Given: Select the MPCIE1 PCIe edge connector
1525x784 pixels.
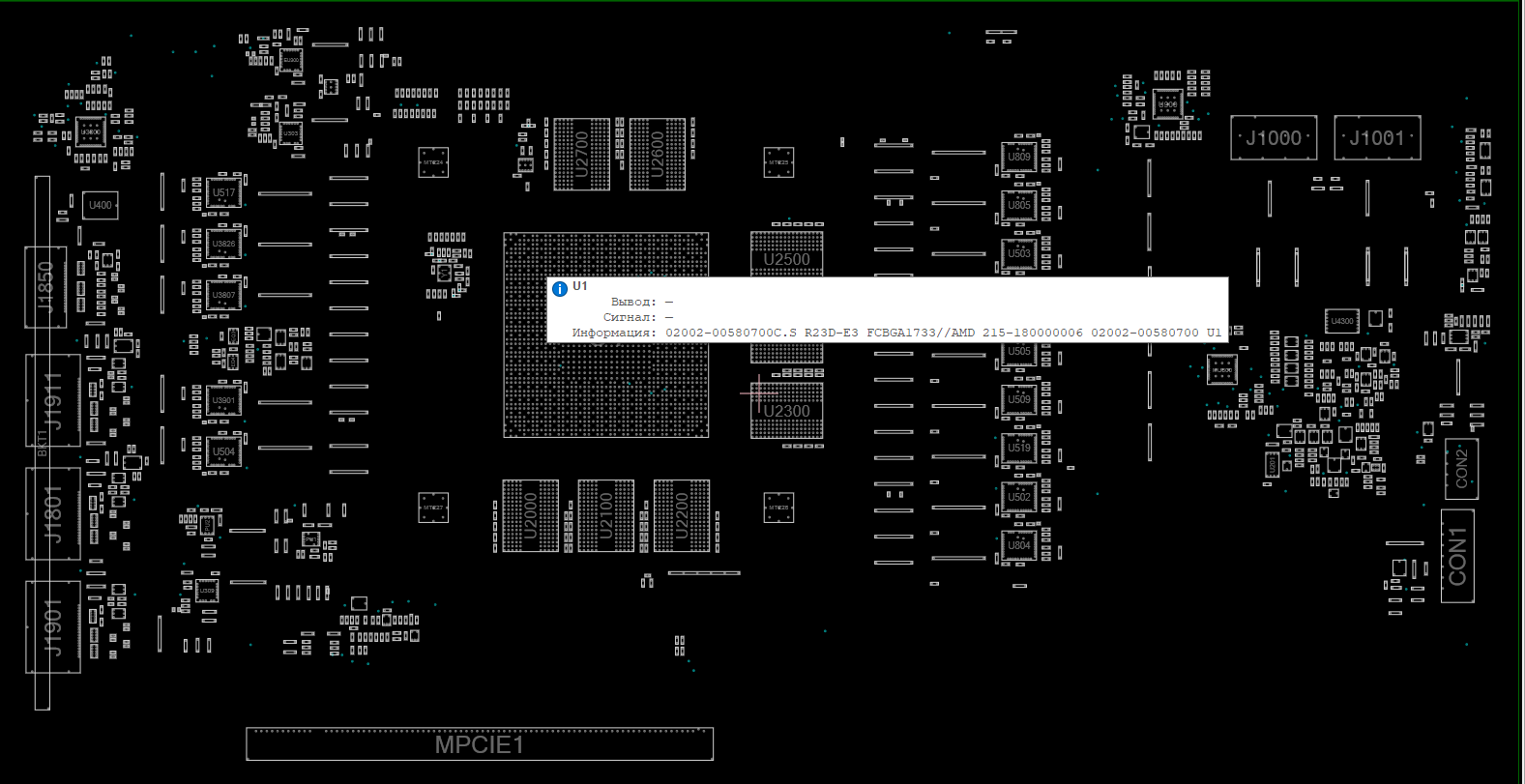Looking at the screenshot, I should [480, 744].
